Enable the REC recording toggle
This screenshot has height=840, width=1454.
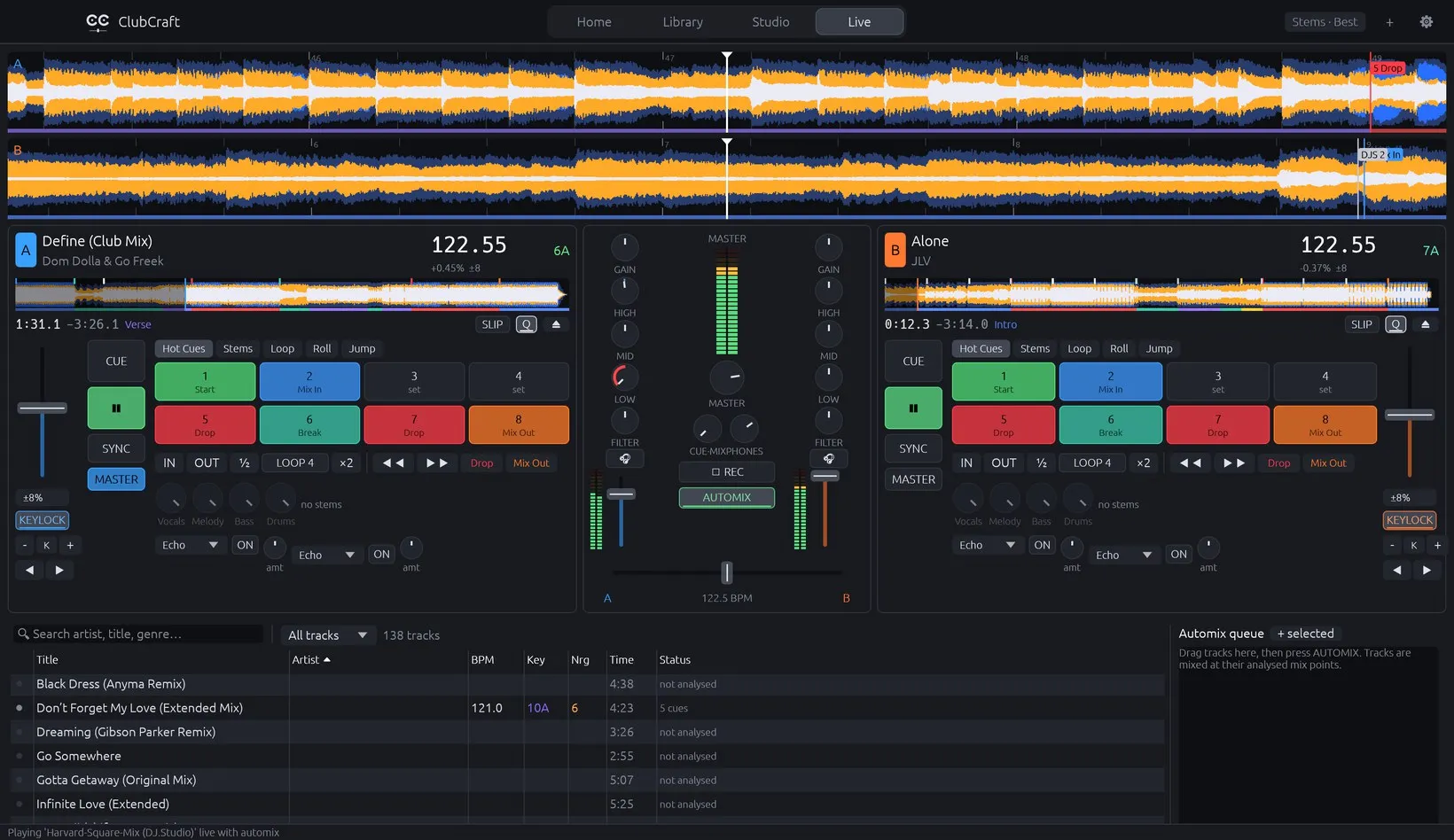point(727,472)
